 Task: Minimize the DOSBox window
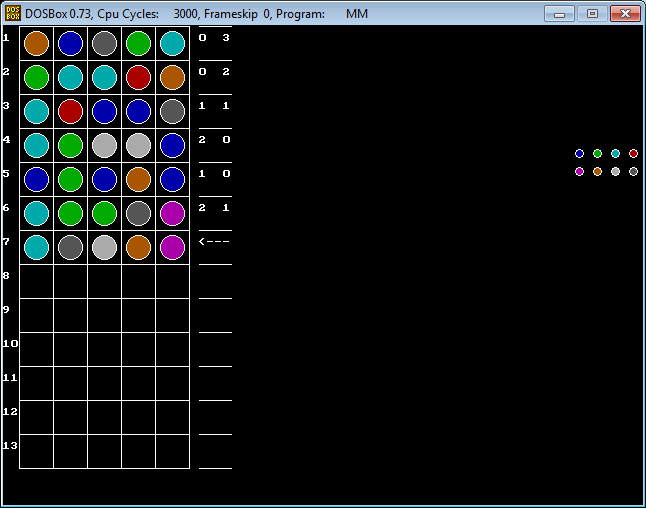560,14
